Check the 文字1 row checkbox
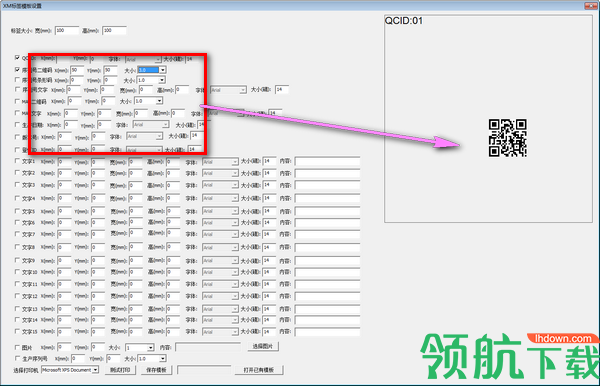 click(x=17, y=161)
